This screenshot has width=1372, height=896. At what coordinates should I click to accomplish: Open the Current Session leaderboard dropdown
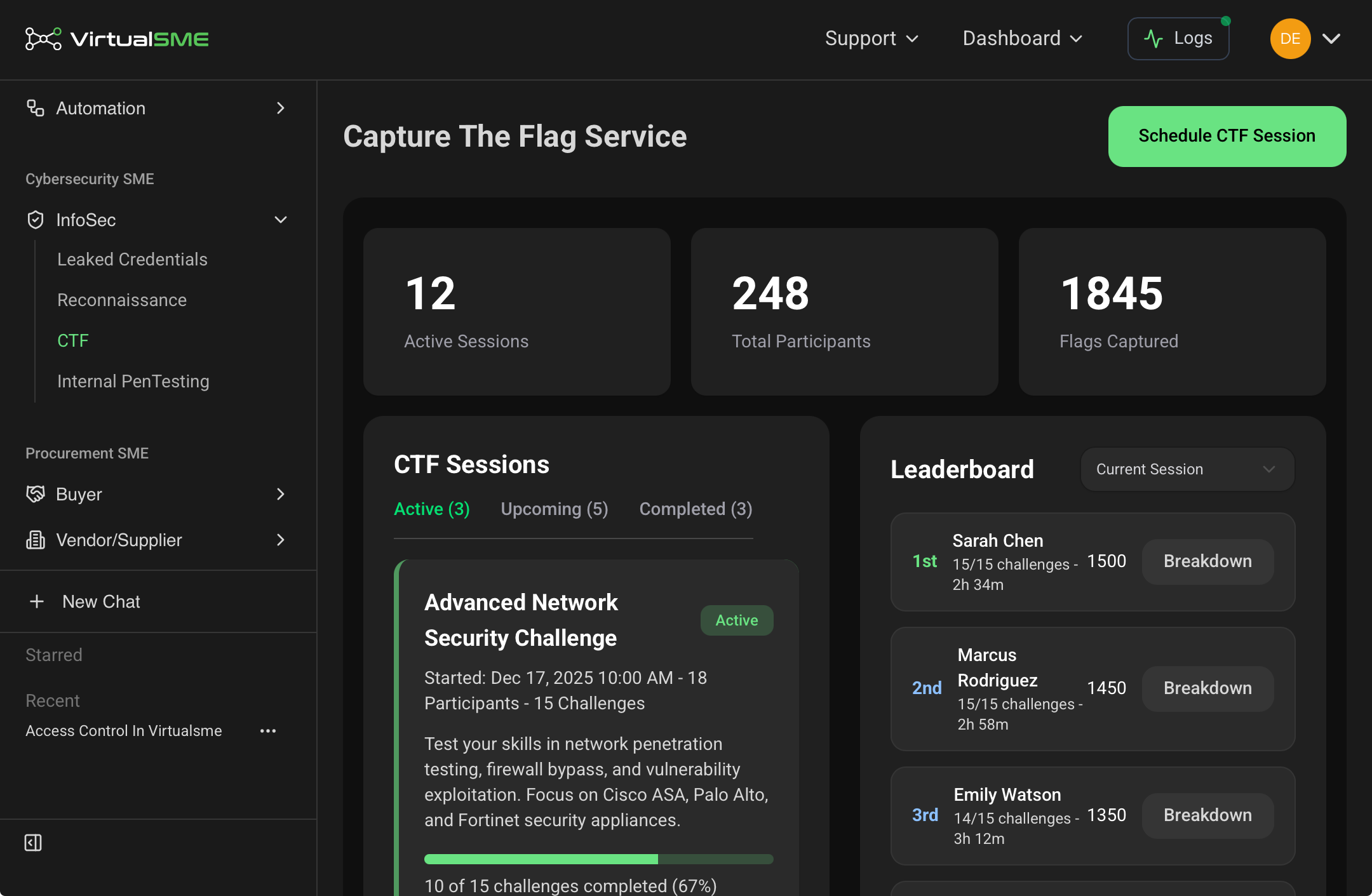pyautogui.click(x=1187, y=469)
